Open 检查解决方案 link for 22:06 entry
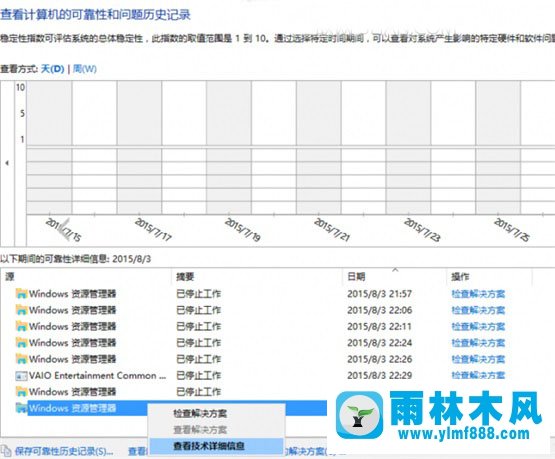This screenshot has width=555, height=459. point(478,310)
